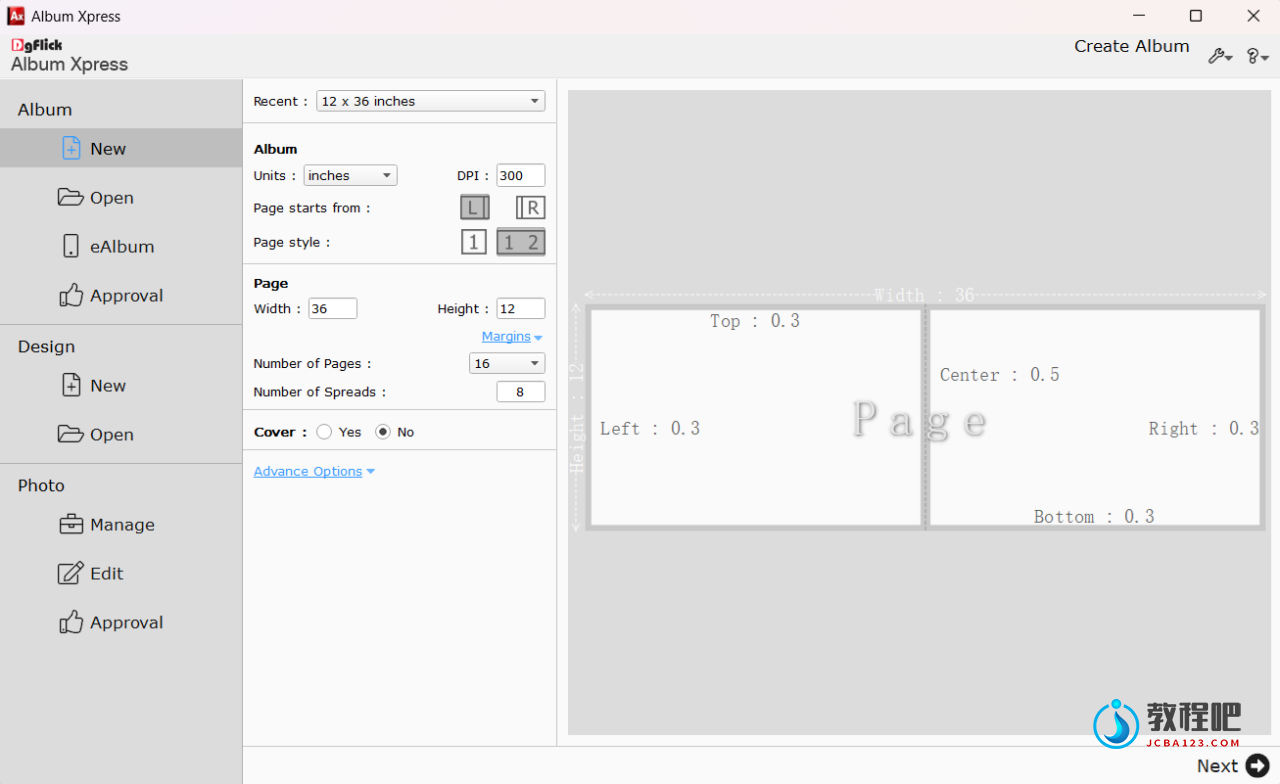1280x784 pixels.
Task: Click the DgFlick Album Xpress logo
Action: click(69, 56)
